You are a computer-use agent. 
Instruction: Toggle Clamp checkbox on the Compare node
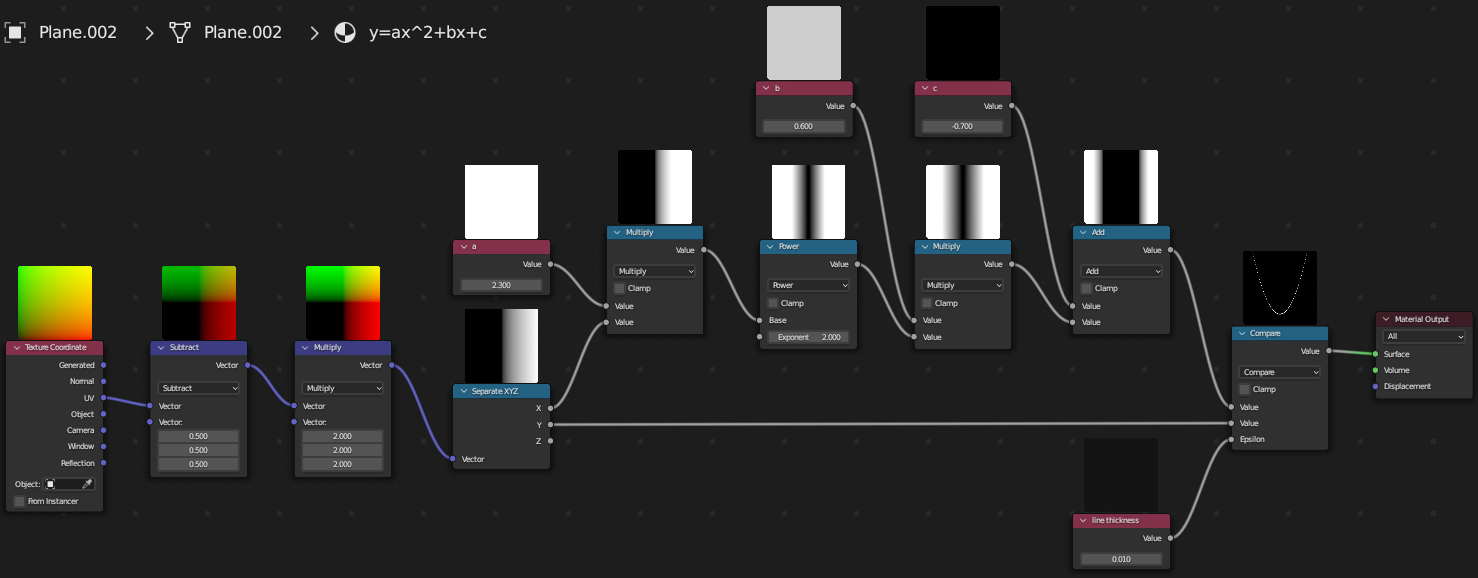tap(1244, 389)
